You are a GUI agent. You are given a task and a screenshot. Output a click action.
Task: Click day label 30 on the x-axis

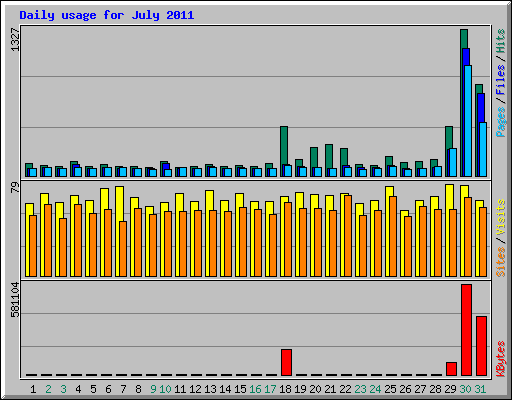(466, 389)
